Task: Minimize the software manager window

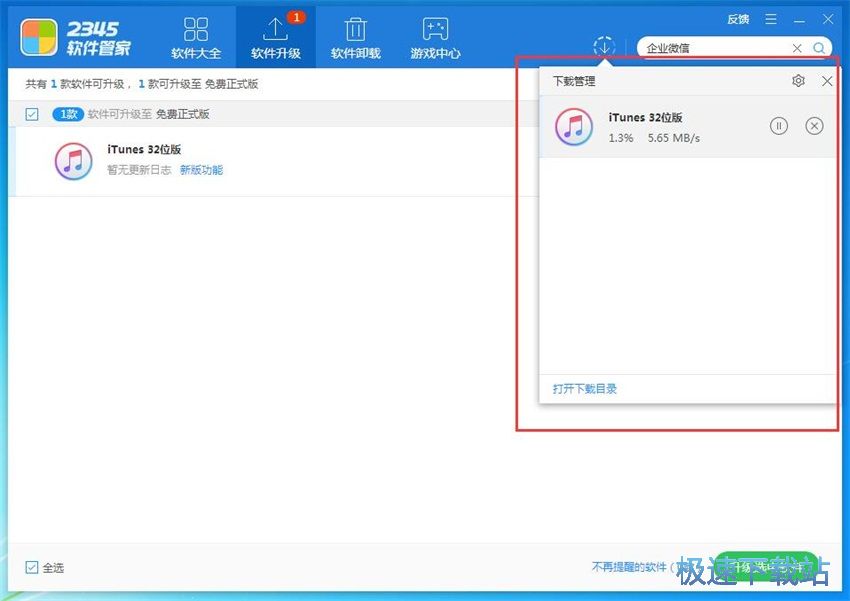Action: pyautogui.click(x=799, y=21)
